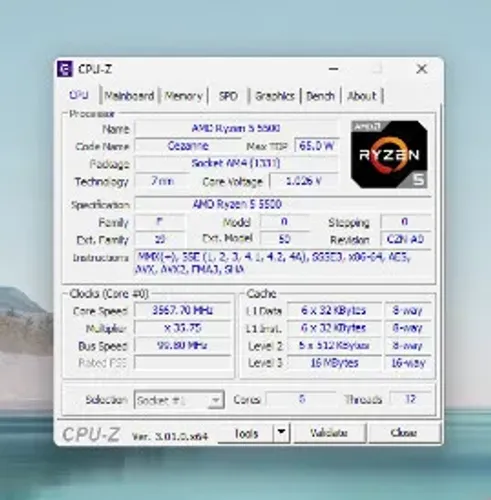Click the Level 3 value 16 MBytes
Image resolution: width=491 pixels, height=500 pixels.
pyautogui.click(x=334, y=363)
